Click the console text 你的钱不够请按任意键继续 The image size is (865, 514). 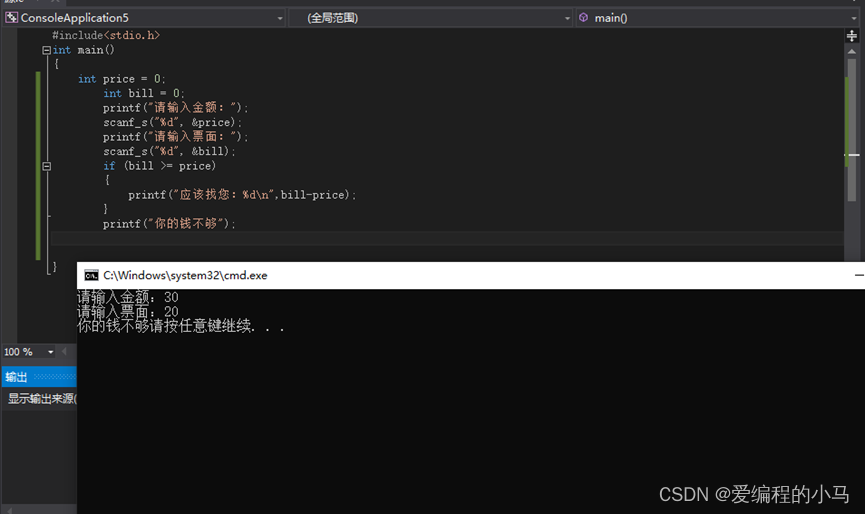[180, 326]
